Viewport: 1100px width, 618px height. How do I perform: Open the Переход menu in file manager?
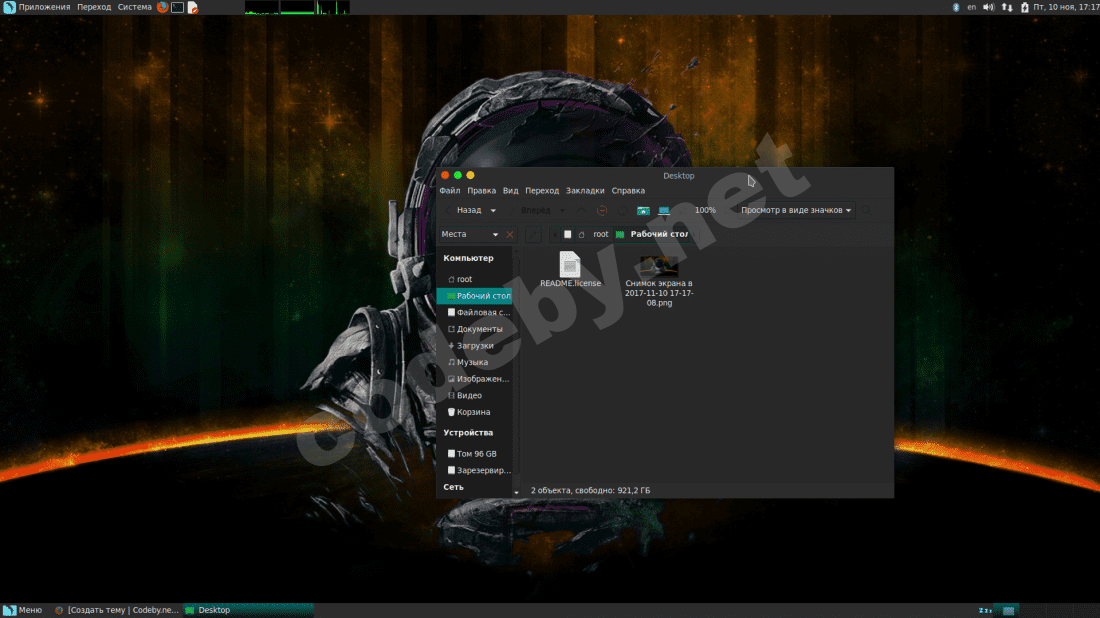point(542,191)
